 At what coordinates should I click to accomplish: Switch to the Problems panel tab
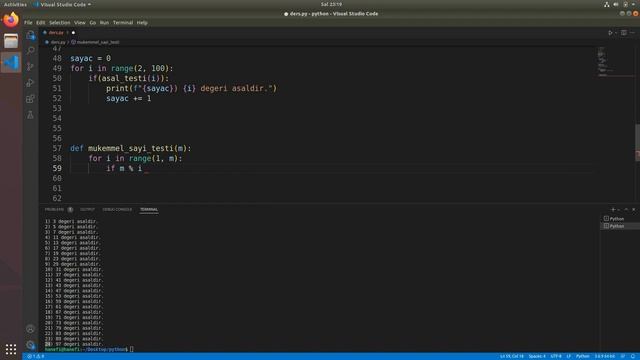click(54, 209)
